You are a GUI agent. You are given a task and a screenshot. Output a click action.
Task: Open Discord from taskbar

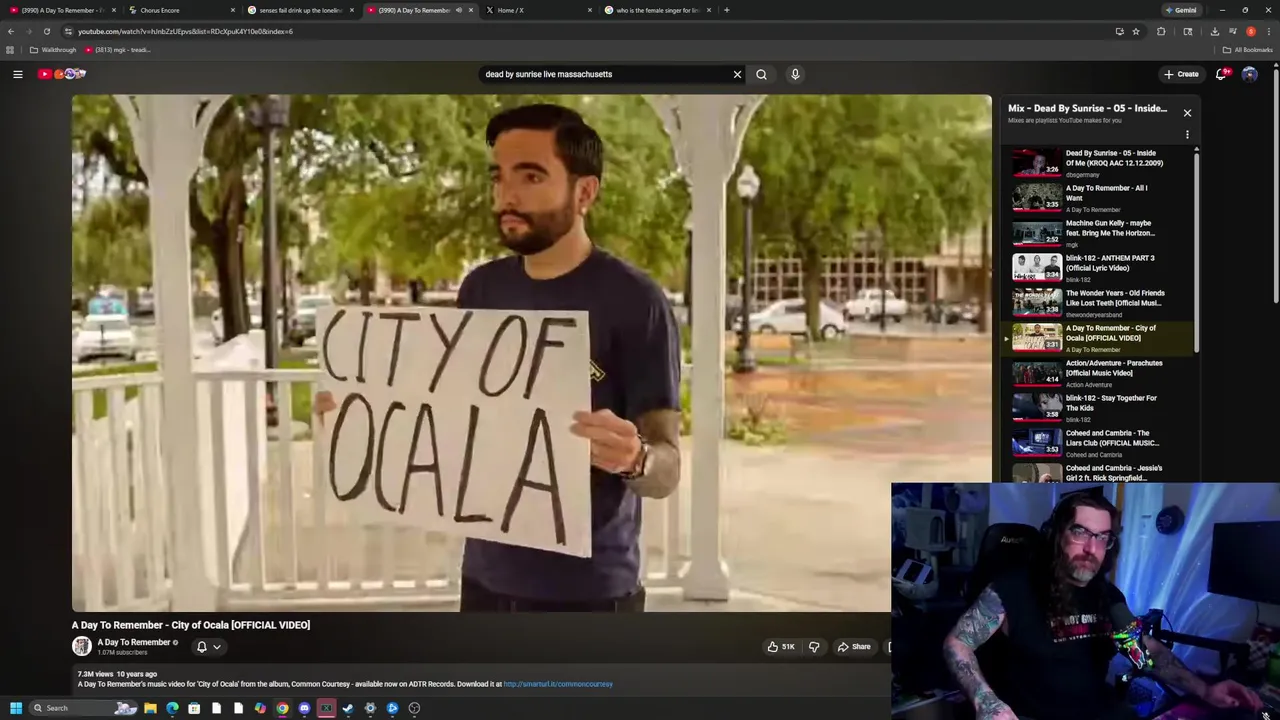[x=304, y=708]
